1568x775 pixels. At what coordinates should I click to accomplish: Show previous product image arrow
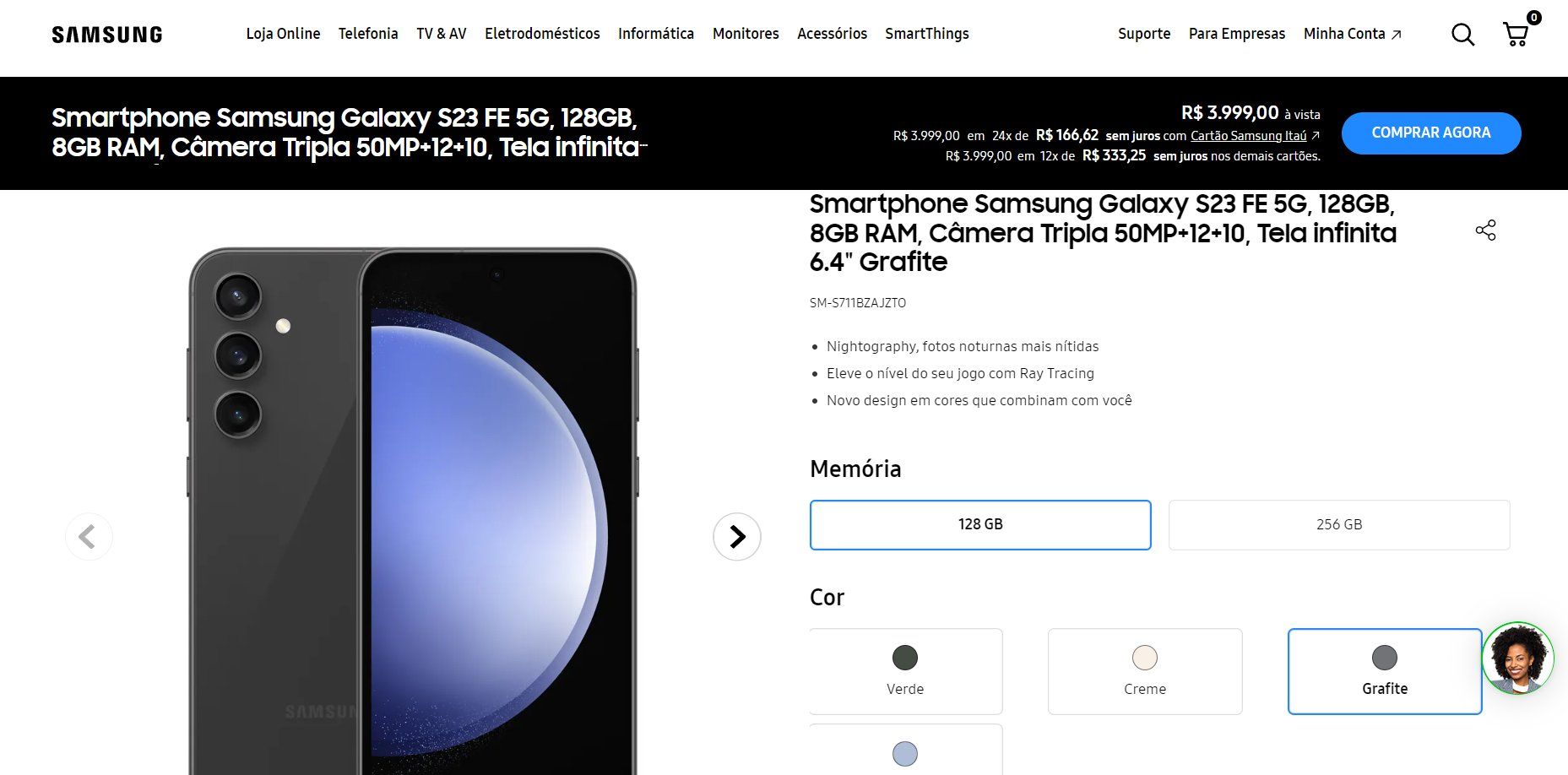tap(89, 536)
